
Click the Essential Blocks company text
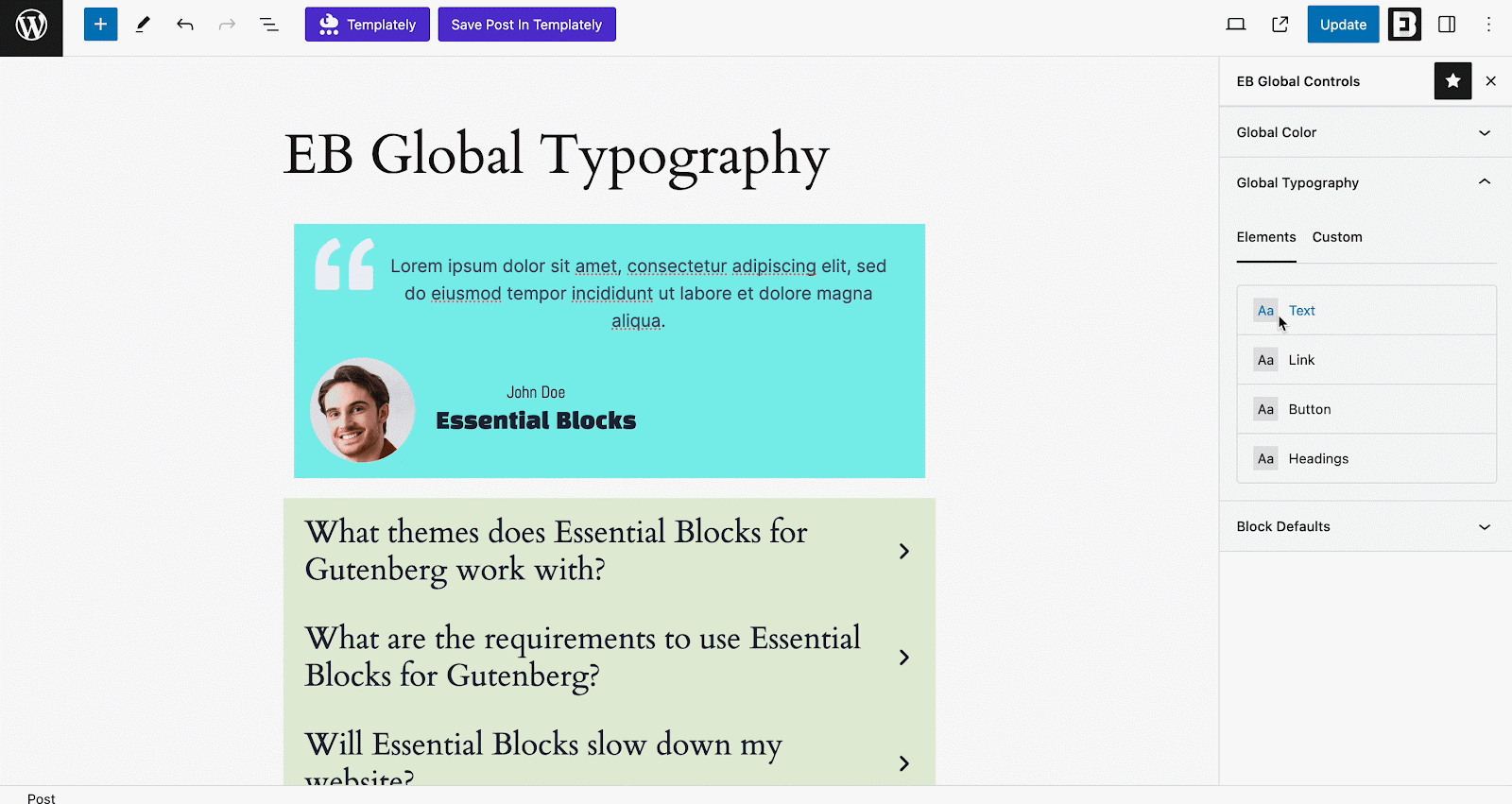(536, 420)
